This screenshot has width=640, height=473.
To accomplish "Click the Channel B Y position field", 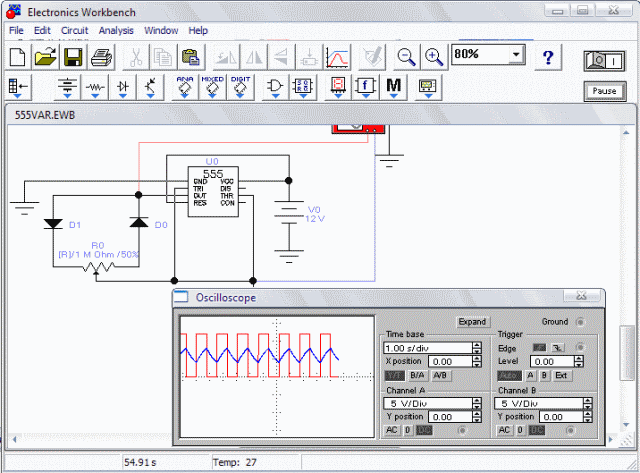I will [561, 417].
